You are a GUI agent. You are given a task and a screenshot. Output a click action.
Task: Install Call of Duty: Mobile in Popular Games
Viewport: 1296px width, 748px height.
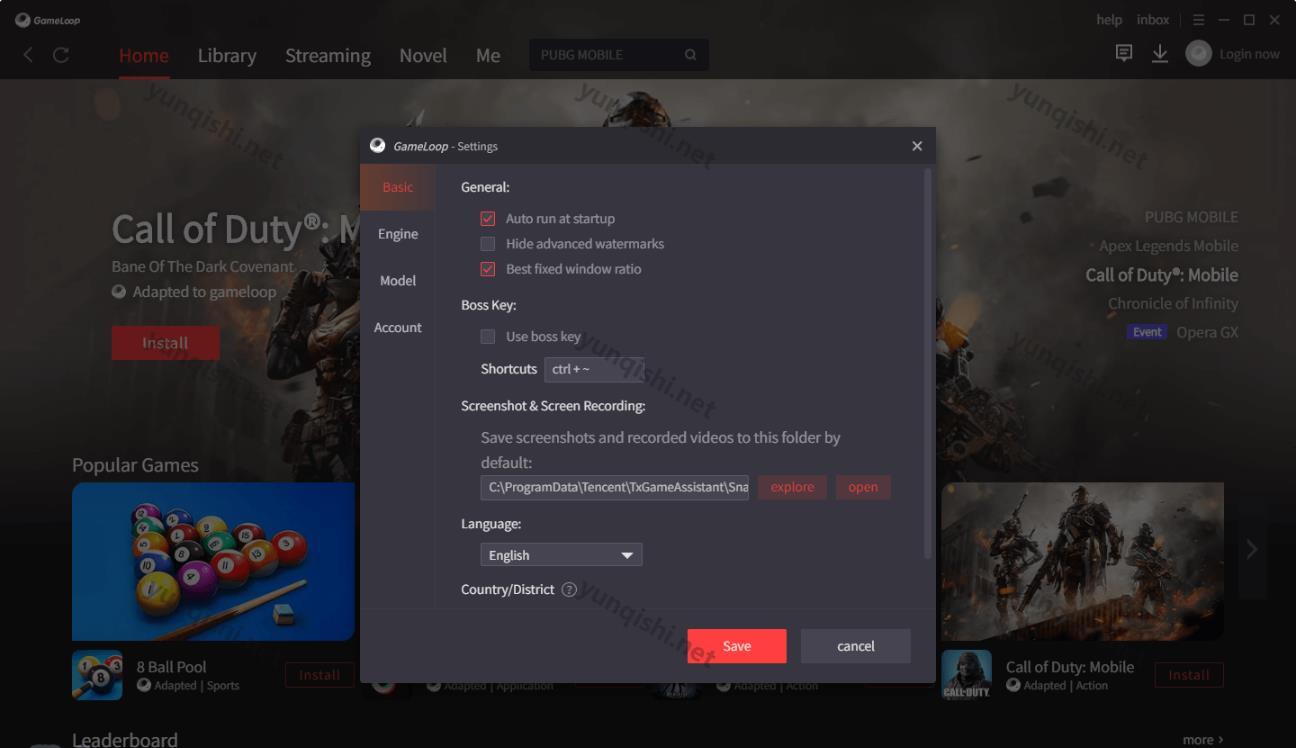(1189, 675)
